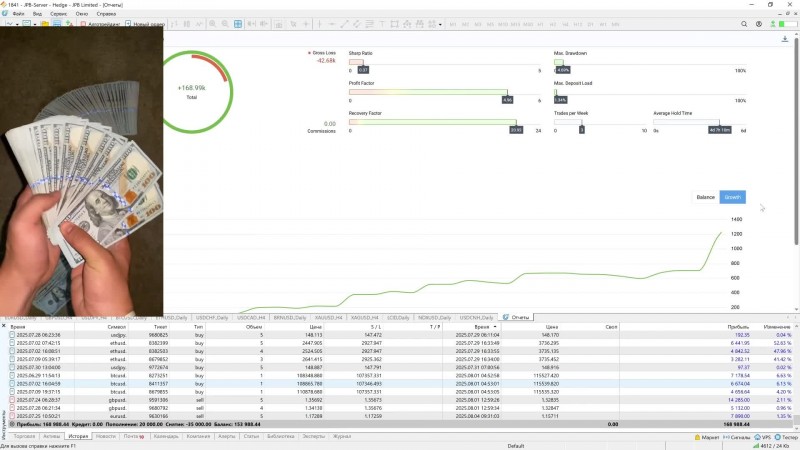Click the tile windows grid icon
The width and height of the screenshot is (800, 450).
click(238, 24)
